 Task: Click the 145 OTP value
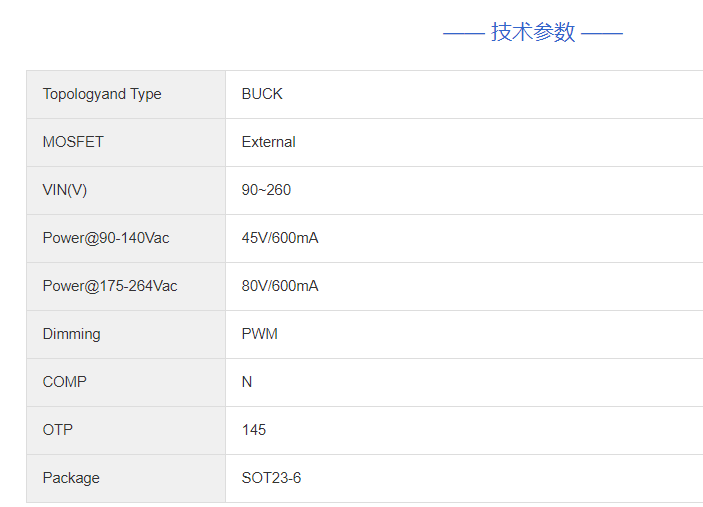[254, 430]
